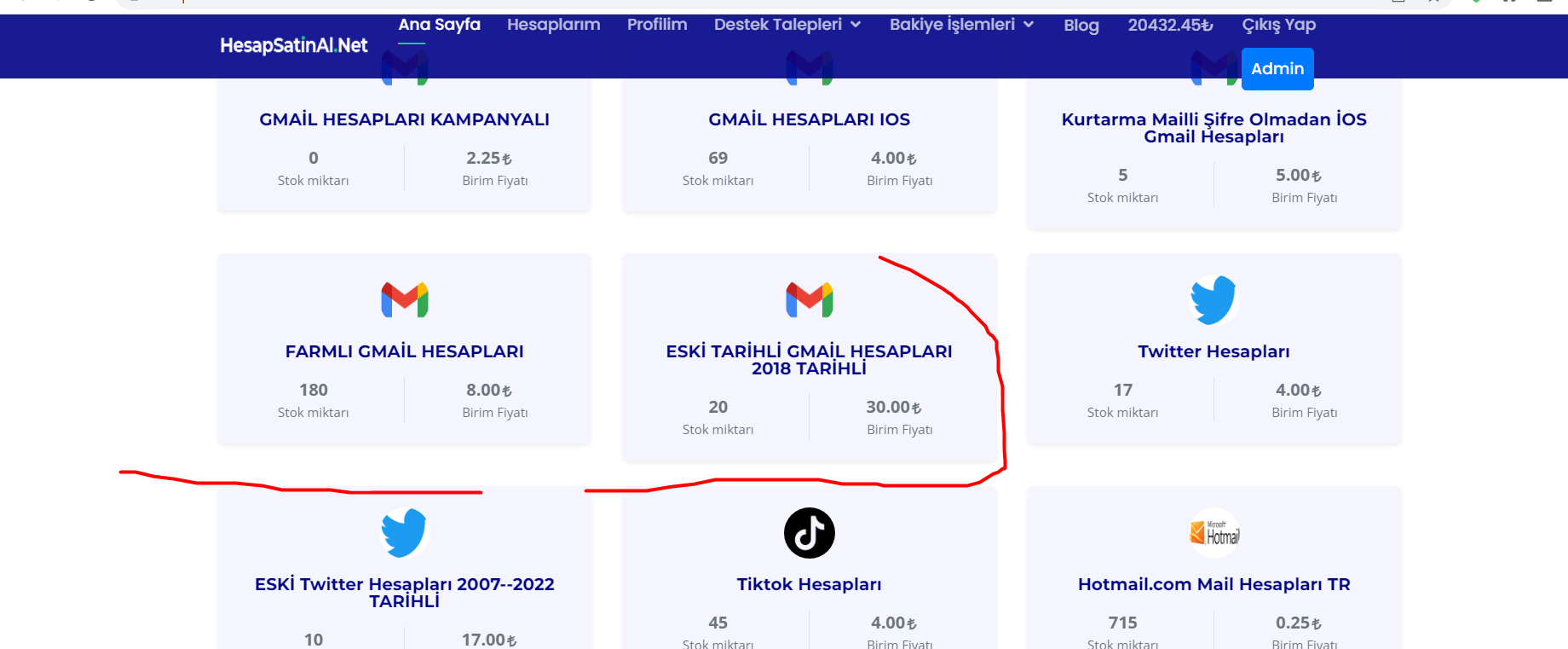
Task: Click the Twitter icon on ESKİ Twitter Hesapları card
Action: tap(405, 533)
